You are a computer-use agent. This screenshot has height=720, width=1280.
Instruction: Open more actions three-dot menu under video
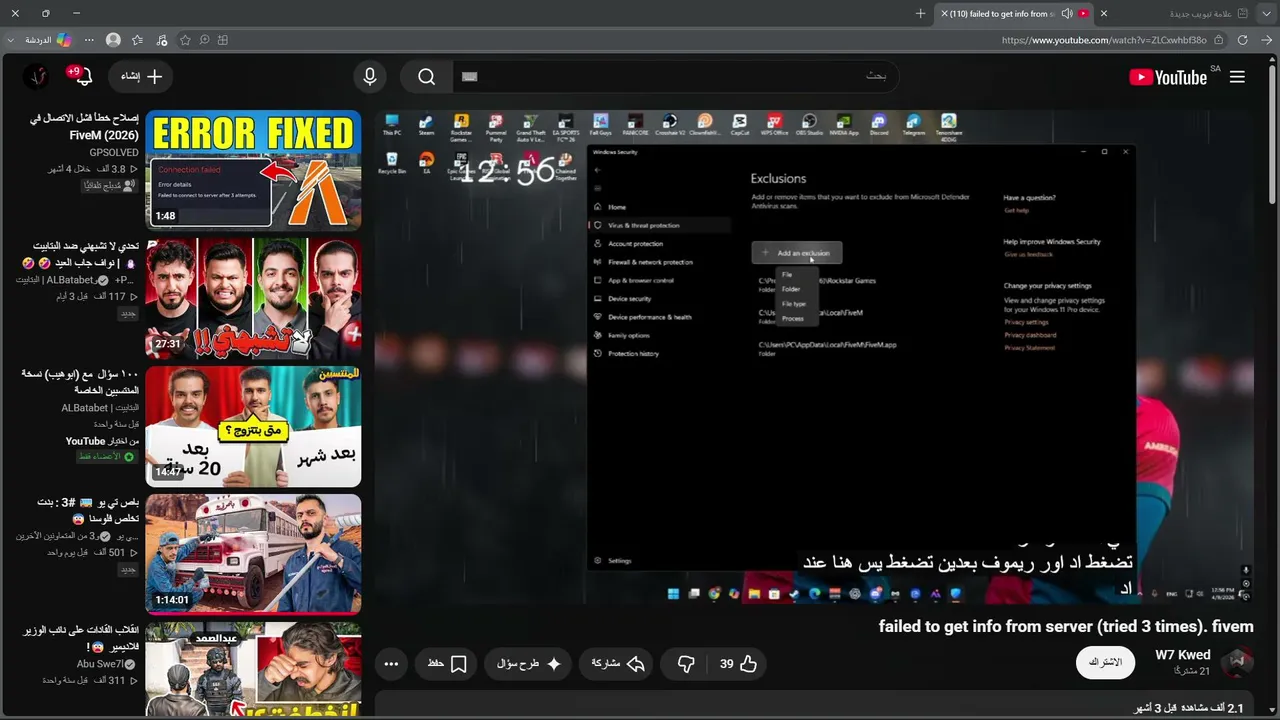click(x=391, y=663)
